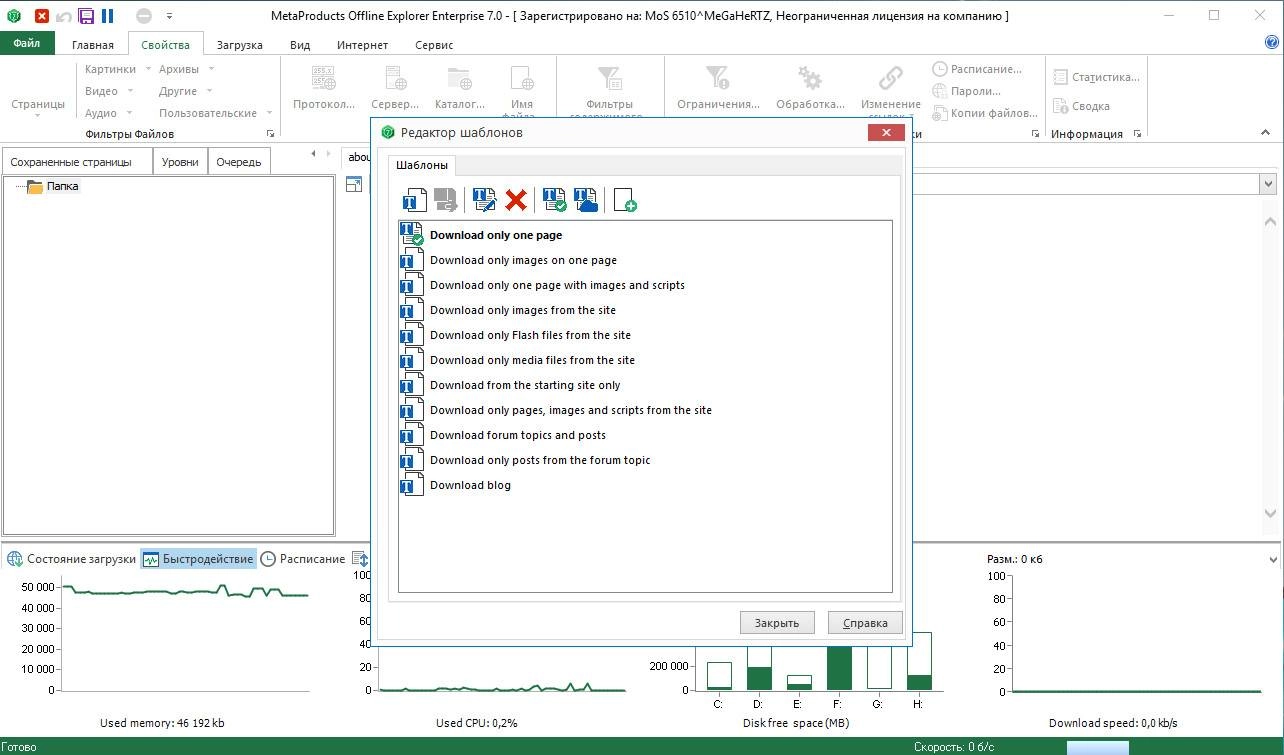Click the Фильтры содержимого funnel icon

click(609, 78)
